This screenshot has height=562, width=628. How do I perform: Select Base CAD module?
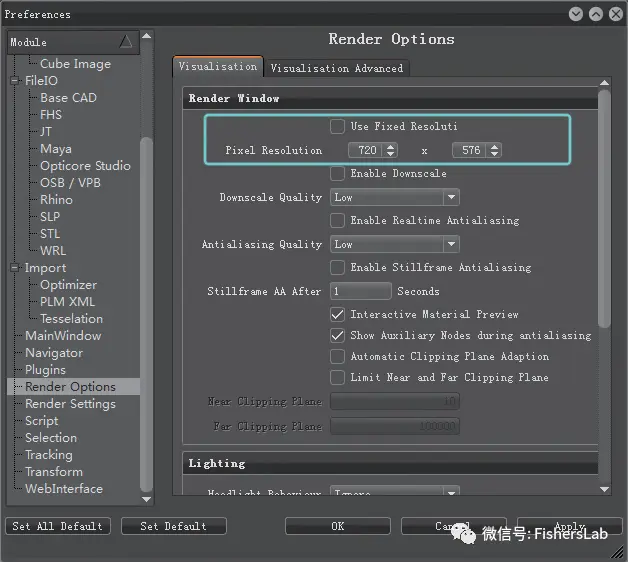pyautogui.click(x=68, y=98)
